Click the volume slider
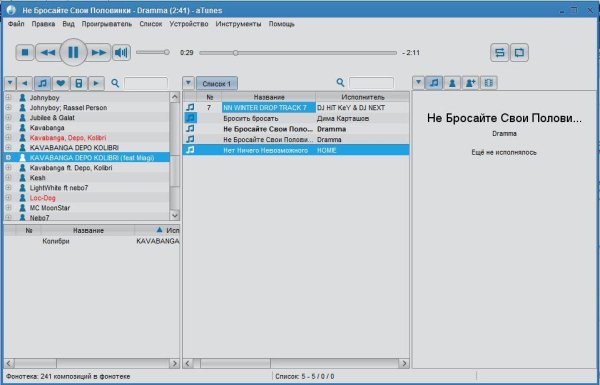This screenshot has height=385, width=600. (x=153, y=52)
